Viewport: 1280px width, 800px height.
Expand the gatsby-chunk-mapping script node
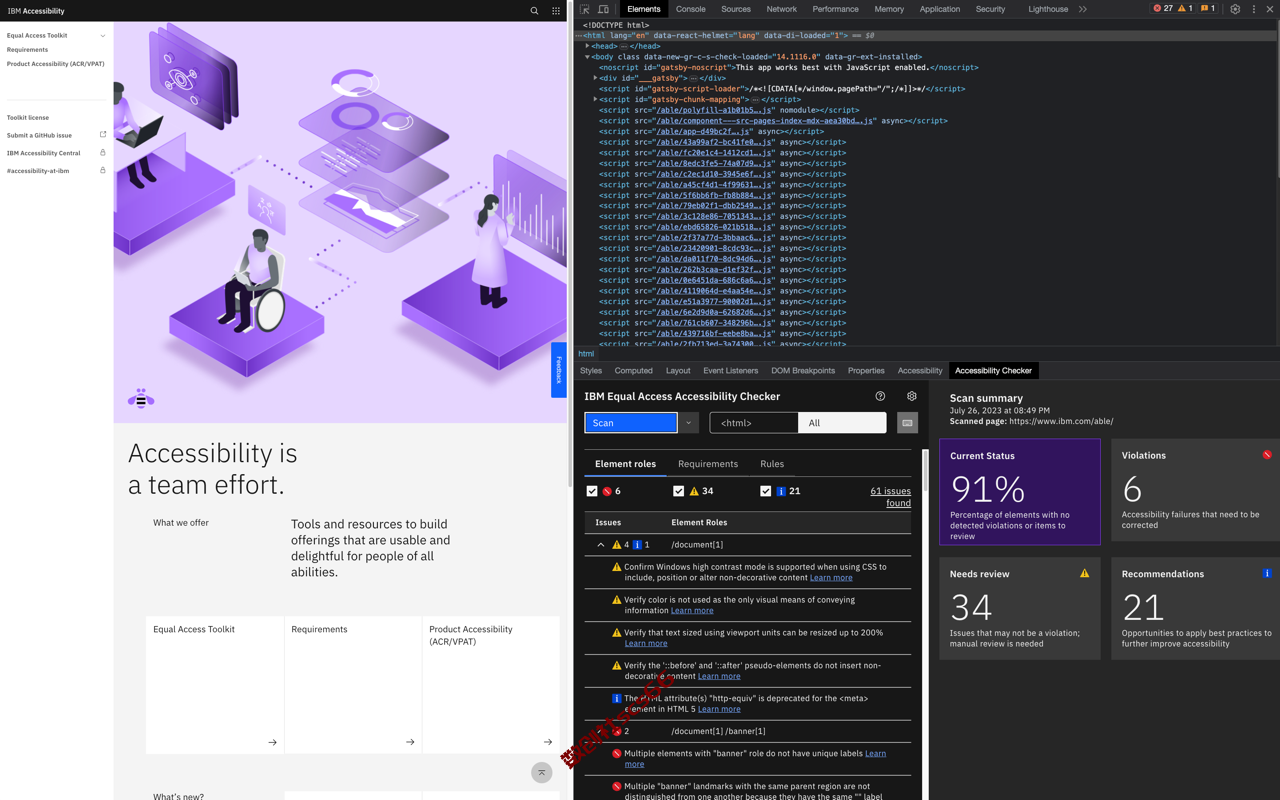[x=595, y=99]
